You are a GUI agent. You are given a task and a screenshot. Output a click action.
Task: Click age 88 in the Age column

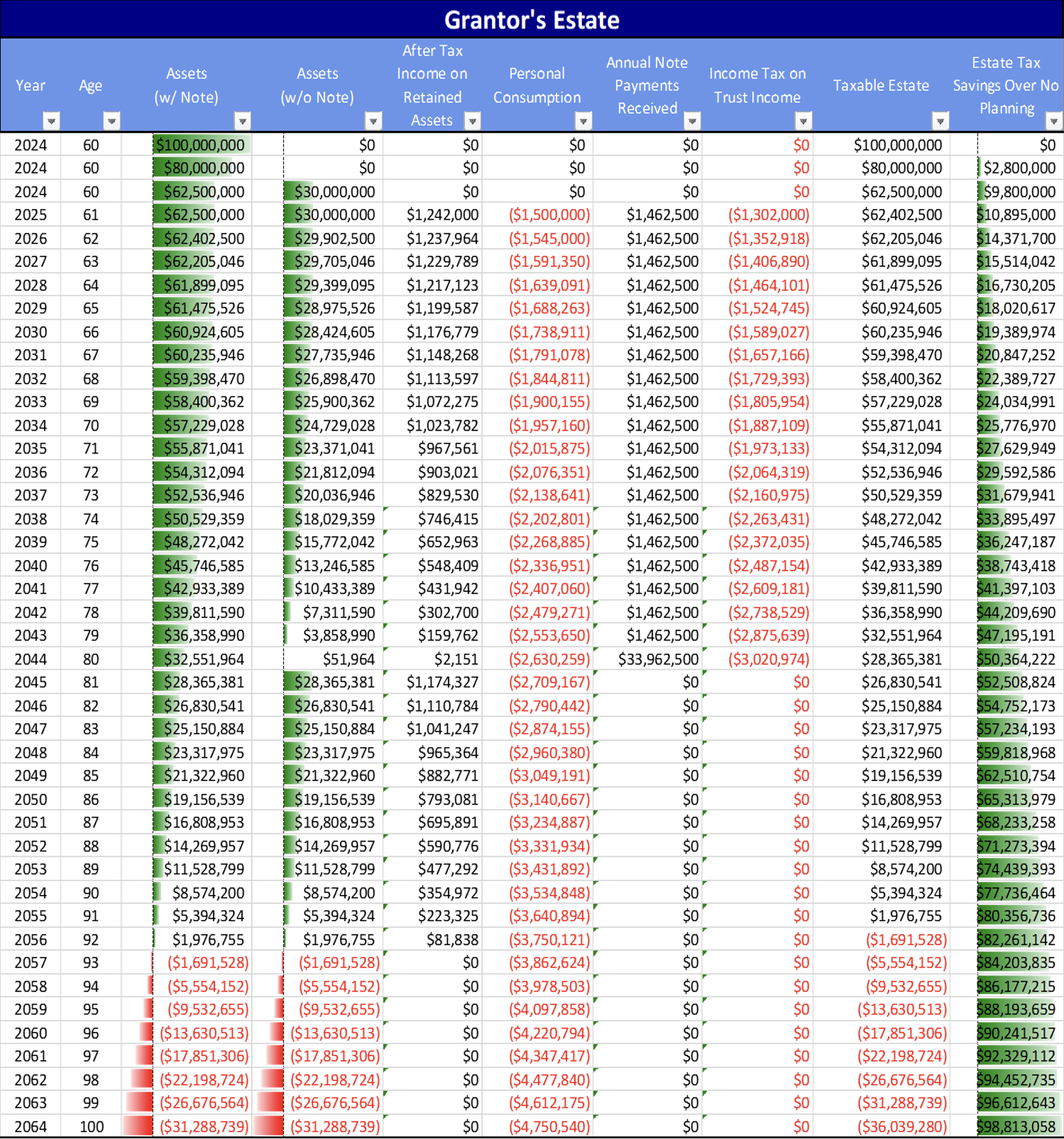91,846
